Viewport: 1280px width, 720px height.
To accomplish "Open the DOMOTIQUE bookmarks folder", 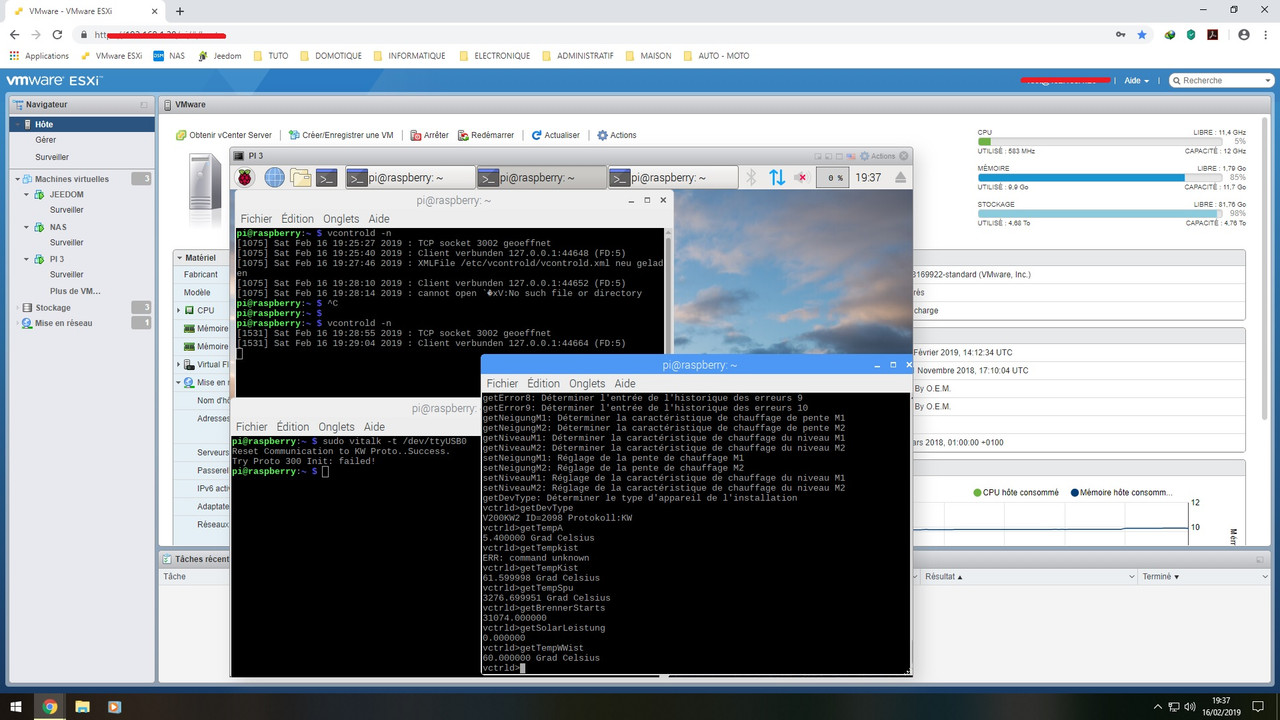I will tap(331, 56).
